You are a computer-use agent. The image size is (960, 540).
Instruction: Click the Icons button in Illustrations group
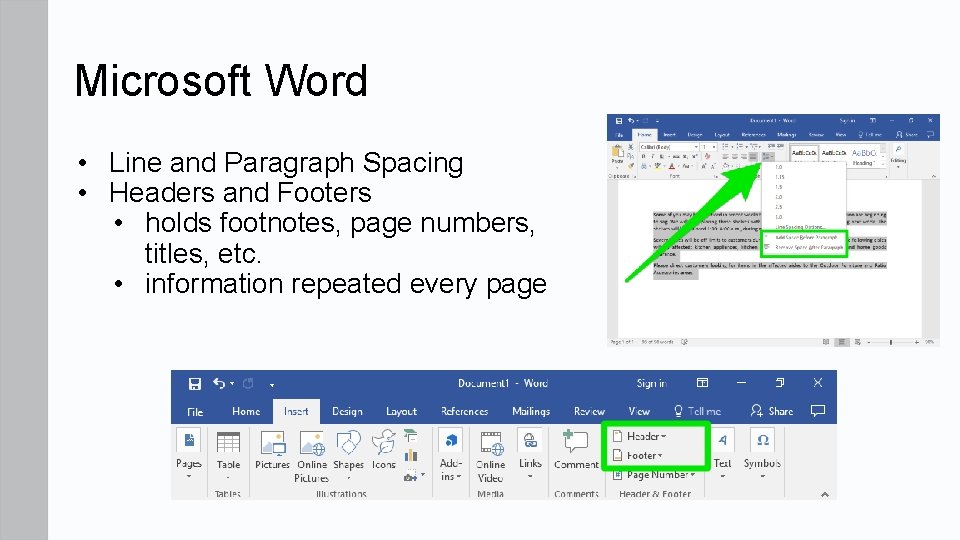(384, 450)
